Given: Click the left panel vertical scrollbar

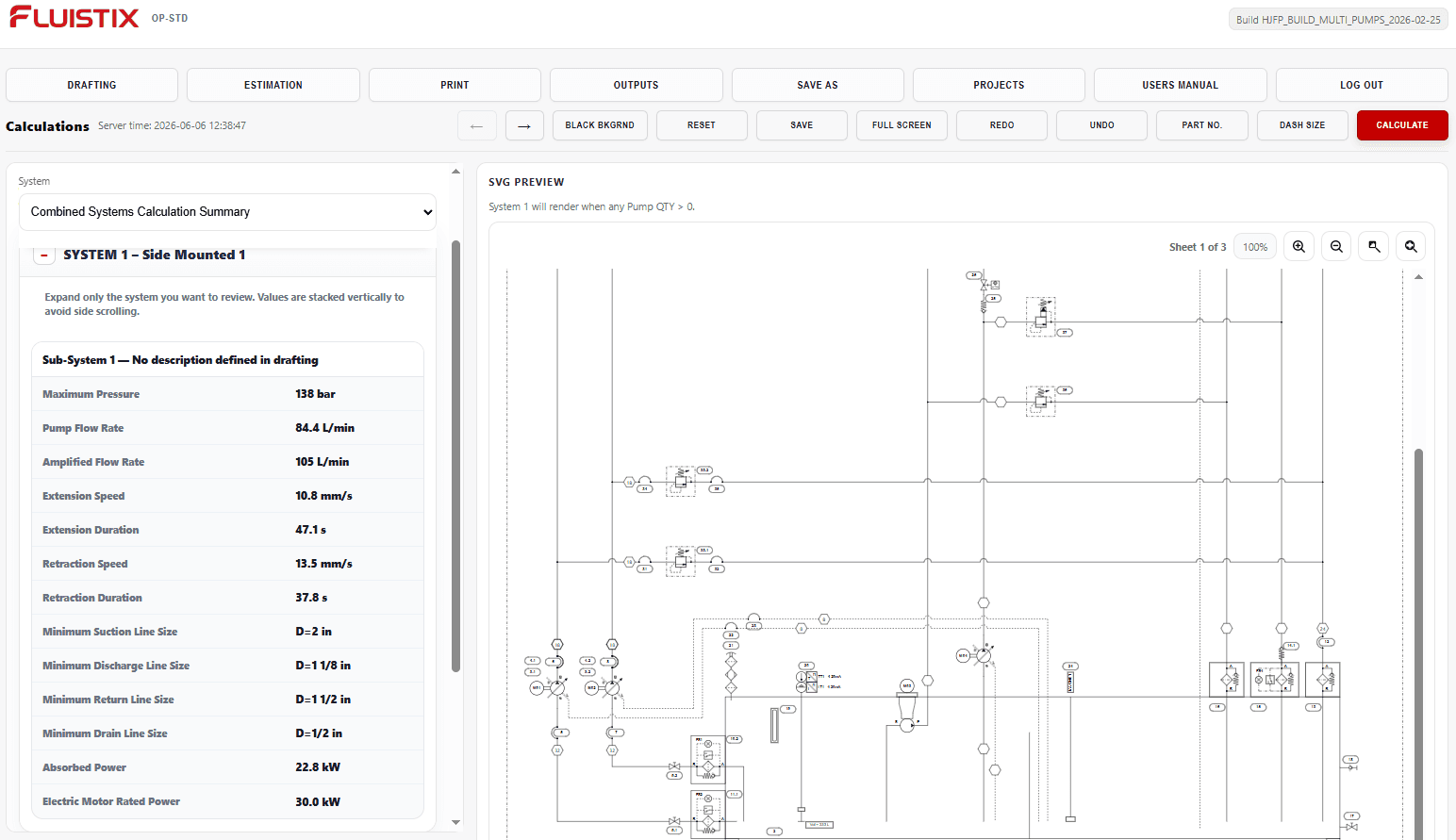Looking at the screenshot, I should point(455,456).
